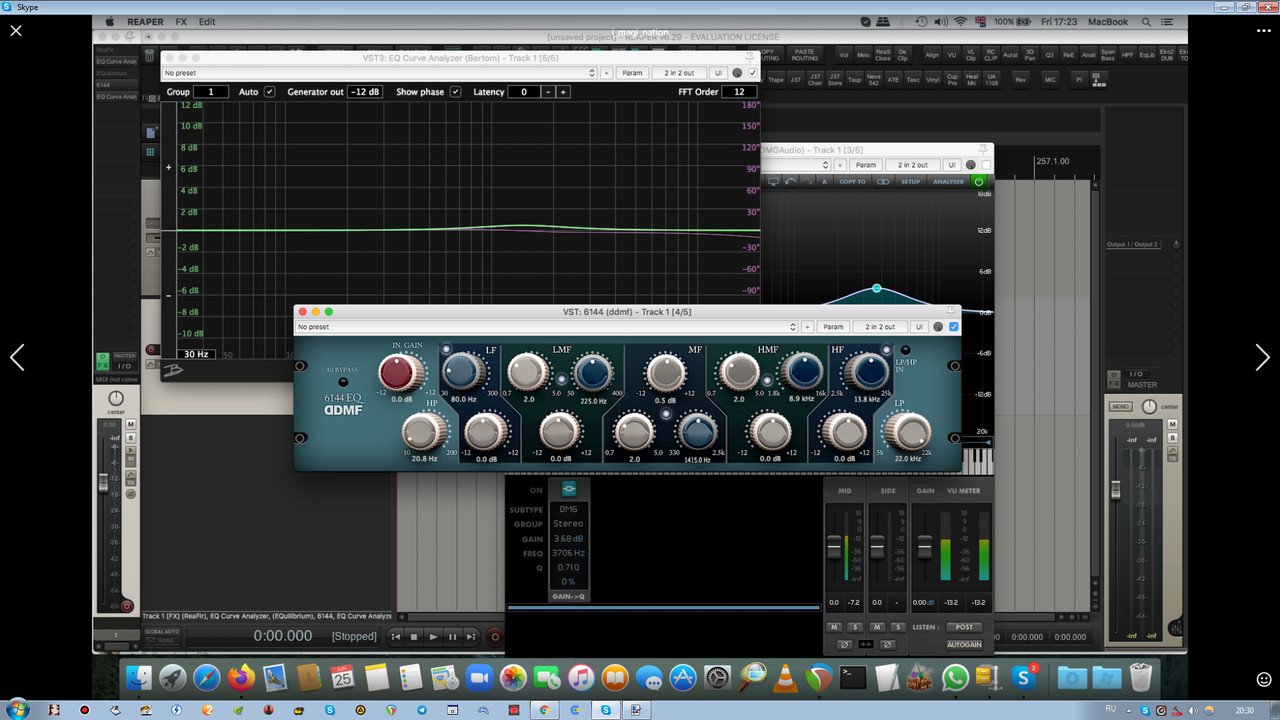Click the VU toolbar button
Screen dimensions: 1280x720
tap(951, 55)
